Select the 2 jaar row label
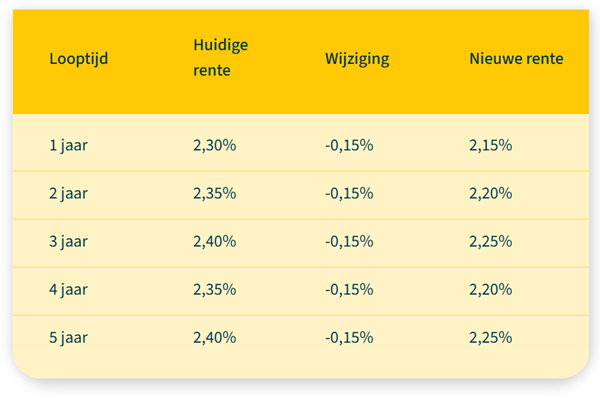 coord(68,193)
